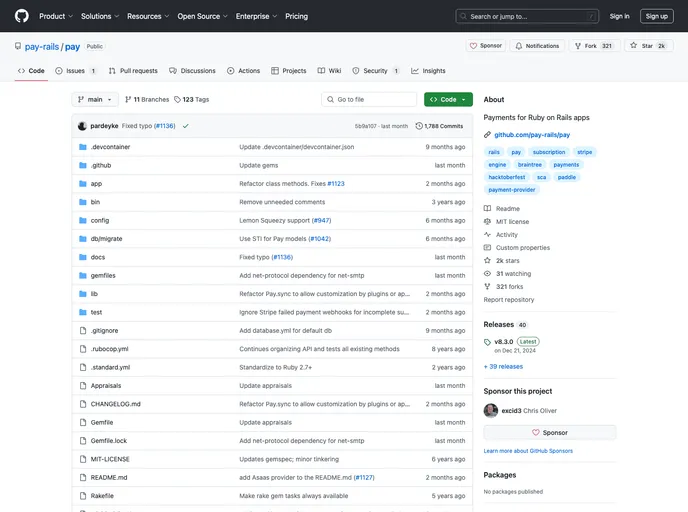Image resolution: width=688 pixels, height=512 pixels.
Task: Click the folder icon next to bin
Action: pos(82,202)
